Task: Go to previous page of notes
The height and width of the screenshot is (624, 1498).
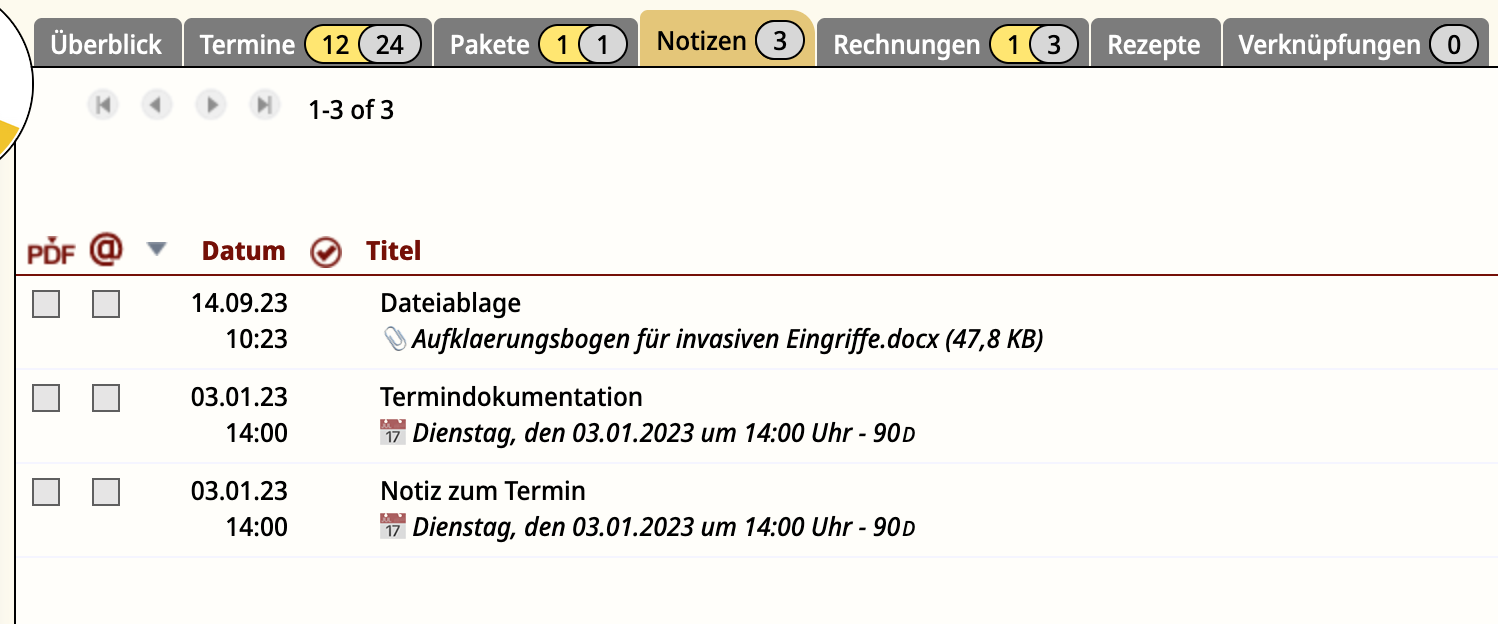Action: [x=155, y=105]
